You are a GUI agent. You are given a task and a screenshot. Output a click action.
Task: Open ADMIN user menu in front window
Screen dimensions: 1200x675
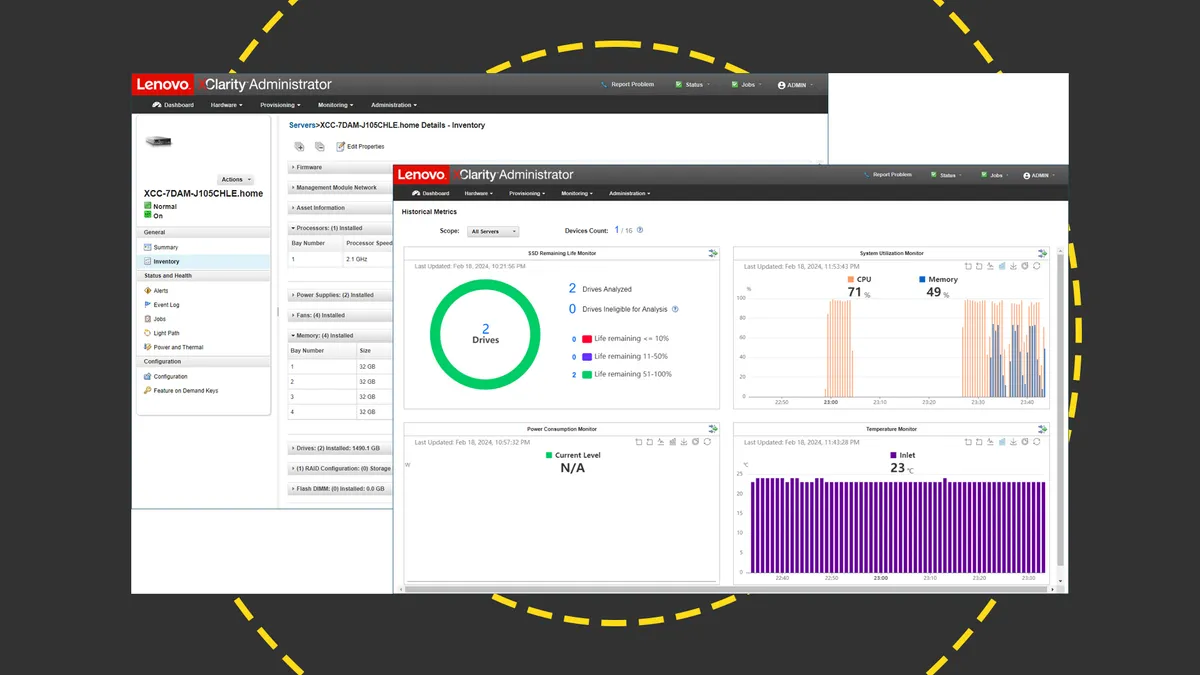point(1039,175)
